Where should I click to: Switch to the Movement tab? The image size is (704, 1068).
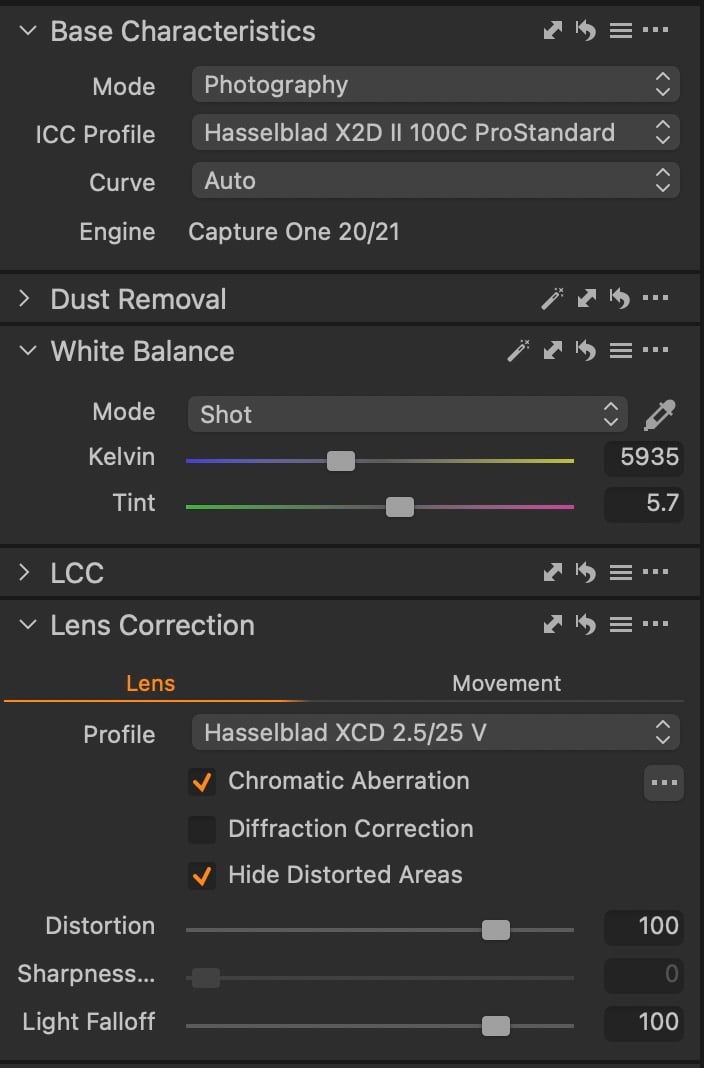[x=506, y=683]
